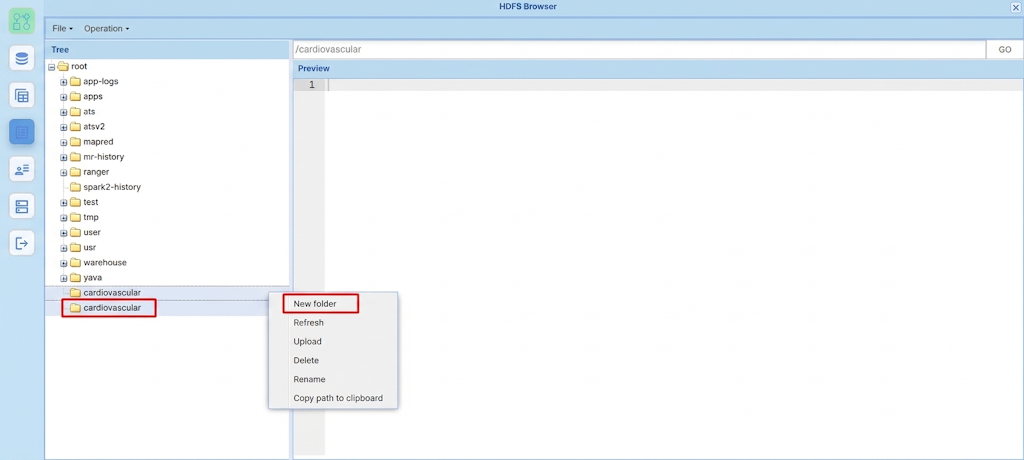The height and width of the screenshot is (460, 1024).
Task: Expand the tmp folder
Action: pos(64,218)
